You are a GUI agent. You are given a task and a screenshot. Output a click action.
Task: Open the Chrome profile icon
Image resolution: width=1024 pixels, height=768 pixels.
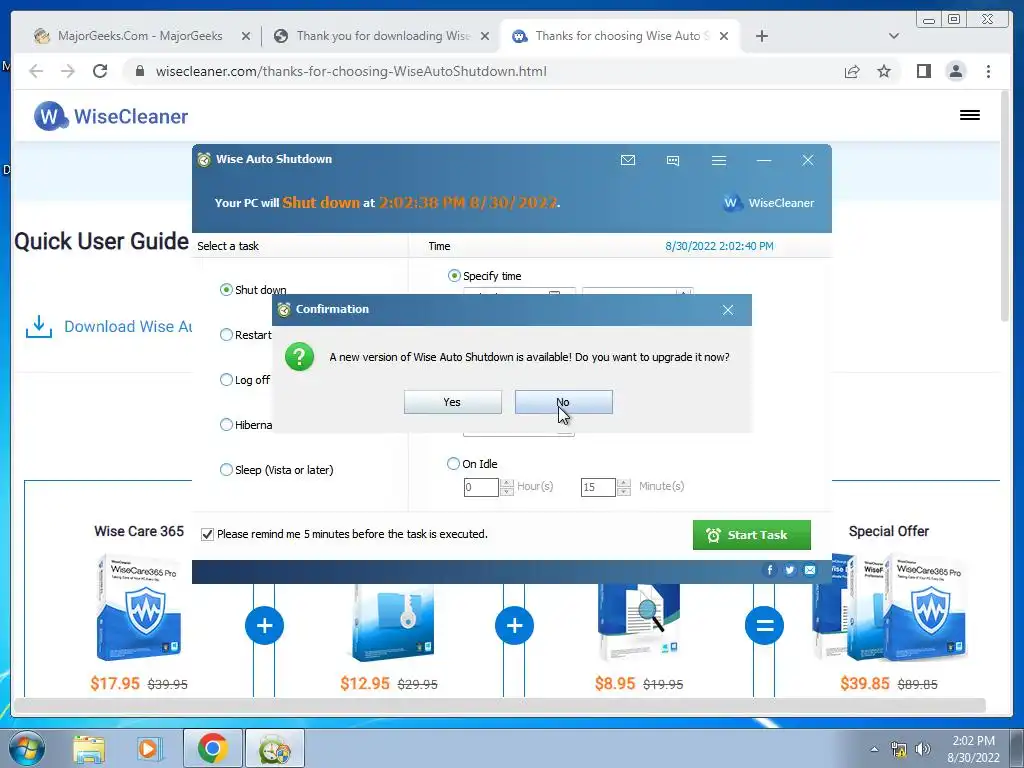pyautogui.click(x=955, y=71)
